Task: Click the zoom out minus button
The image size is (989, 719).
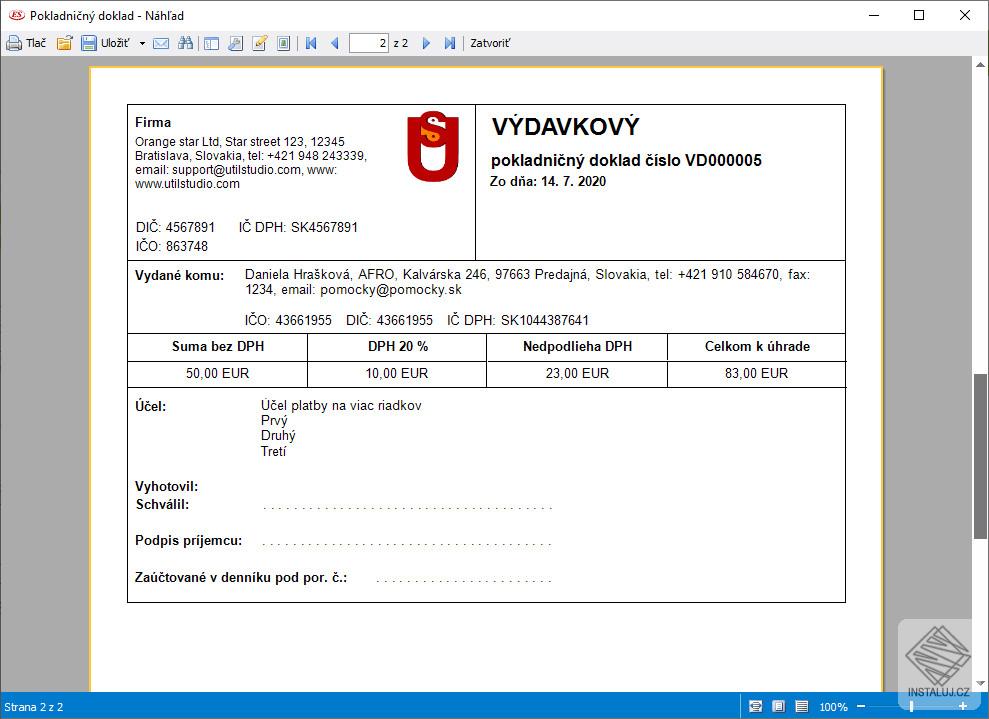Action: click(x=861, y=707)
